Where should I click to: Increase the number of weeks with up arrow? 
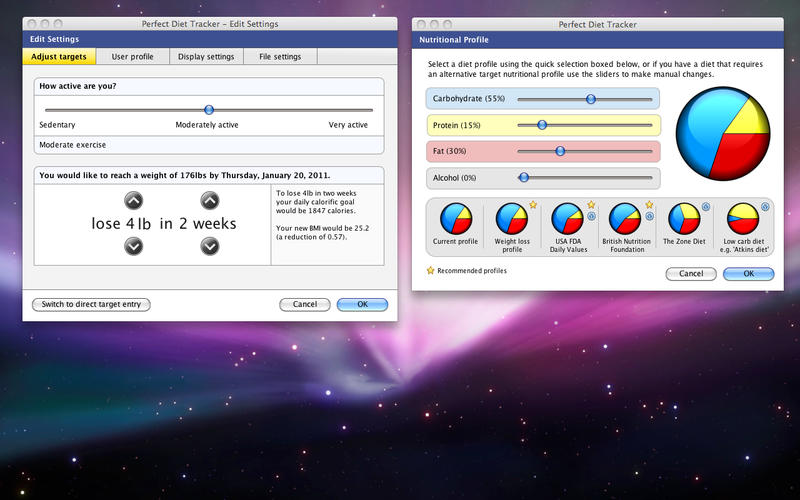(209, 201)
